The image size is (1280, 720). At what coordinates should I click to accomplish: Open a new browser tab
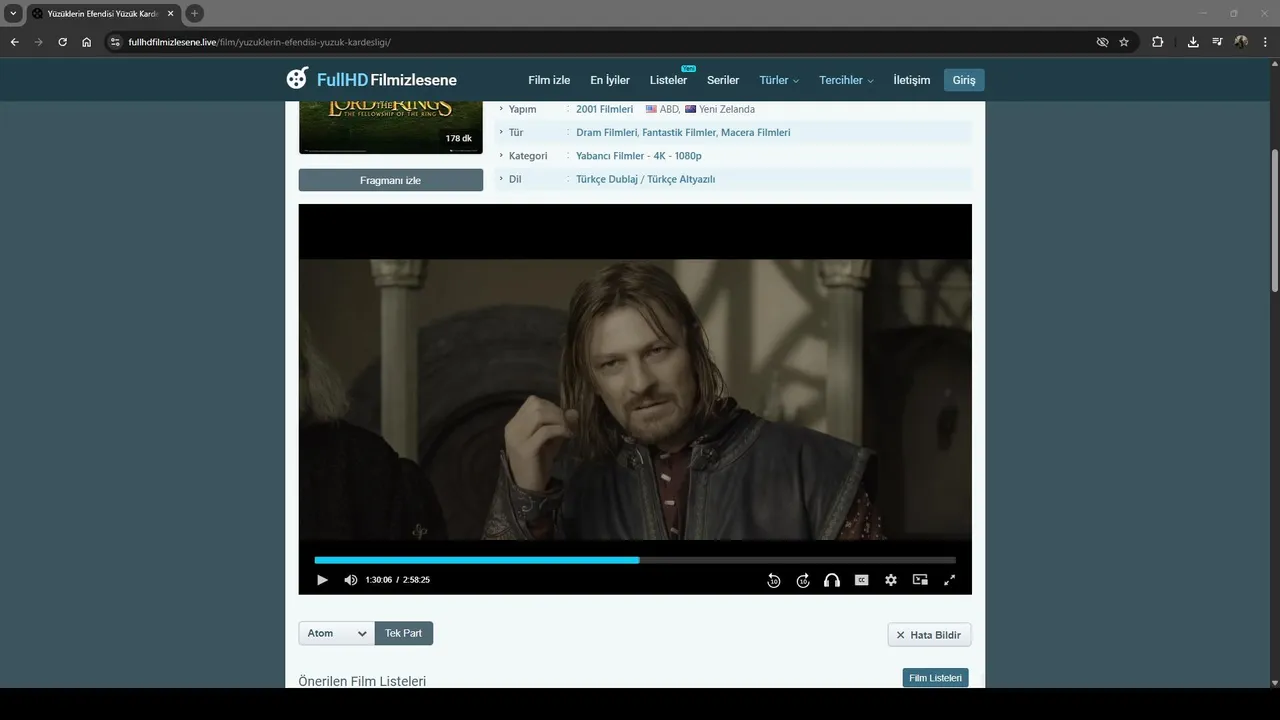(x=195, y=13)
